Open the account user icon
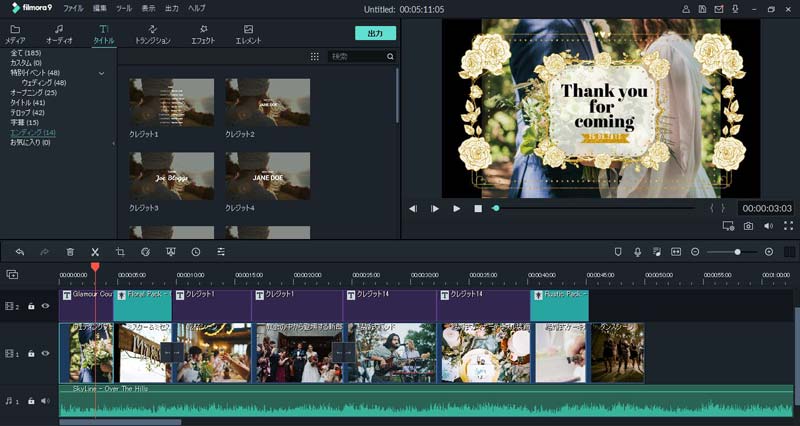800x426 pixels. click(686, 9)
